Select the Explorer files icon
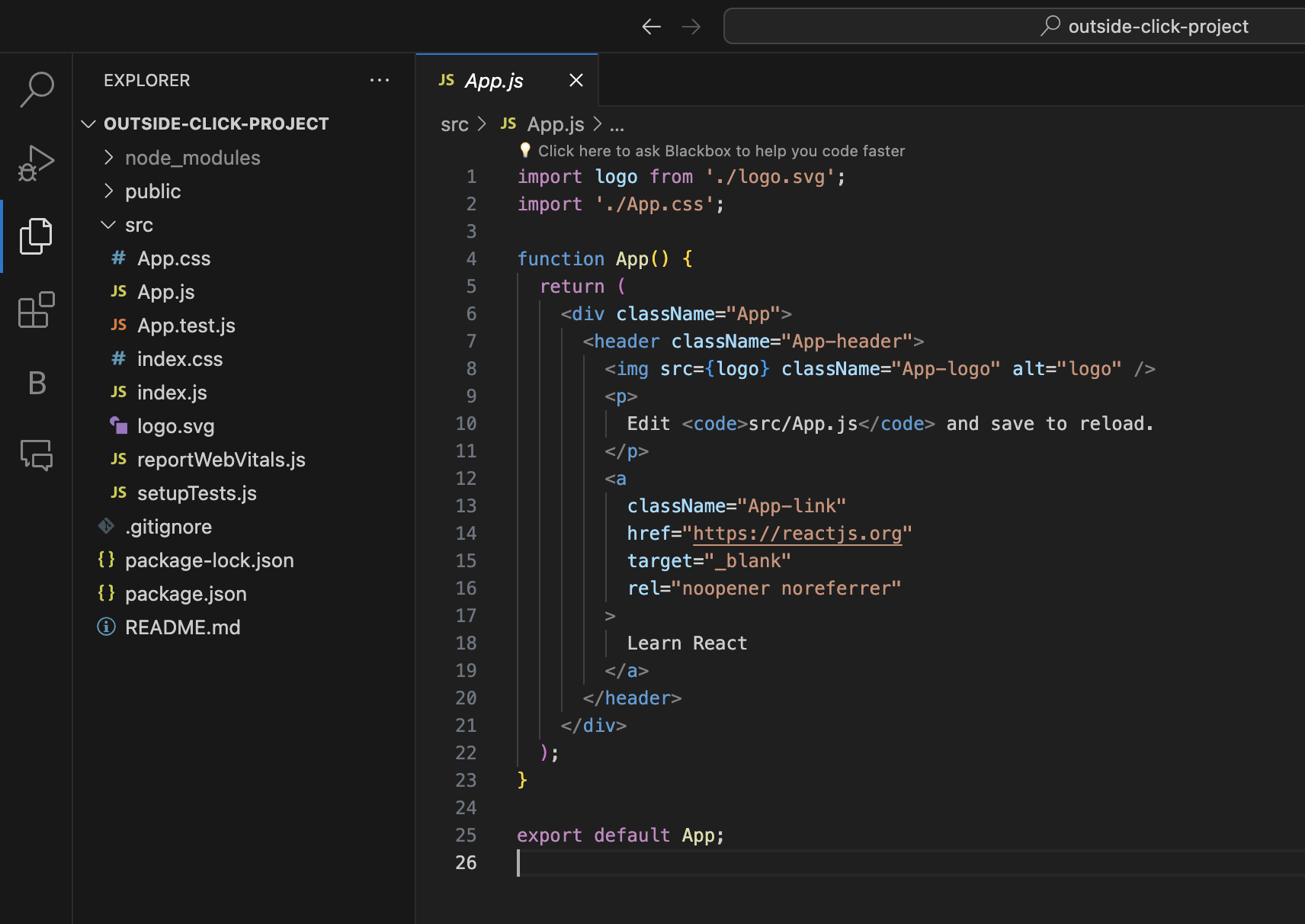Screen dimensions: 1305x924 [36, 236]
